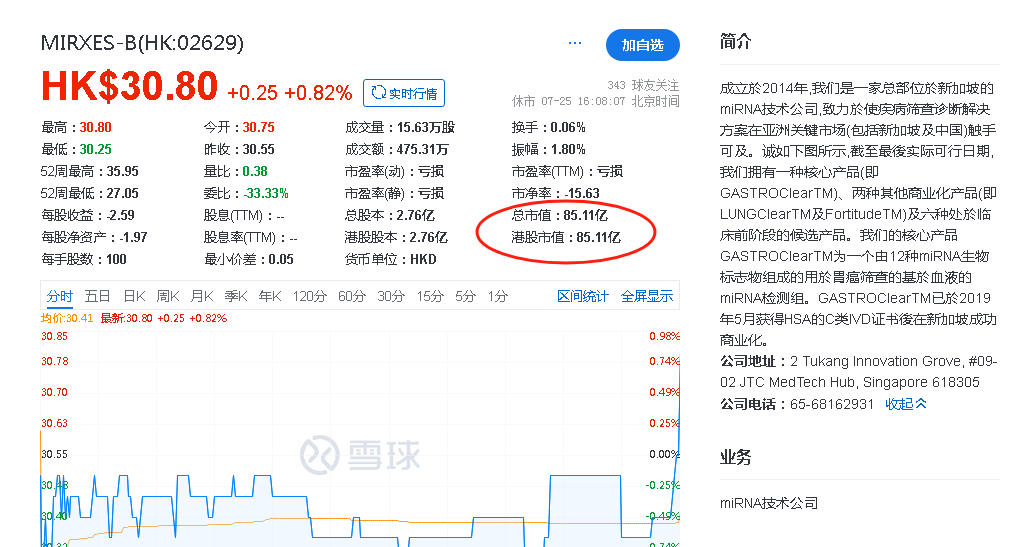Click the miRNA技术公司 business text
This screenshot has width=1023, height=547.
coord(769,503)
